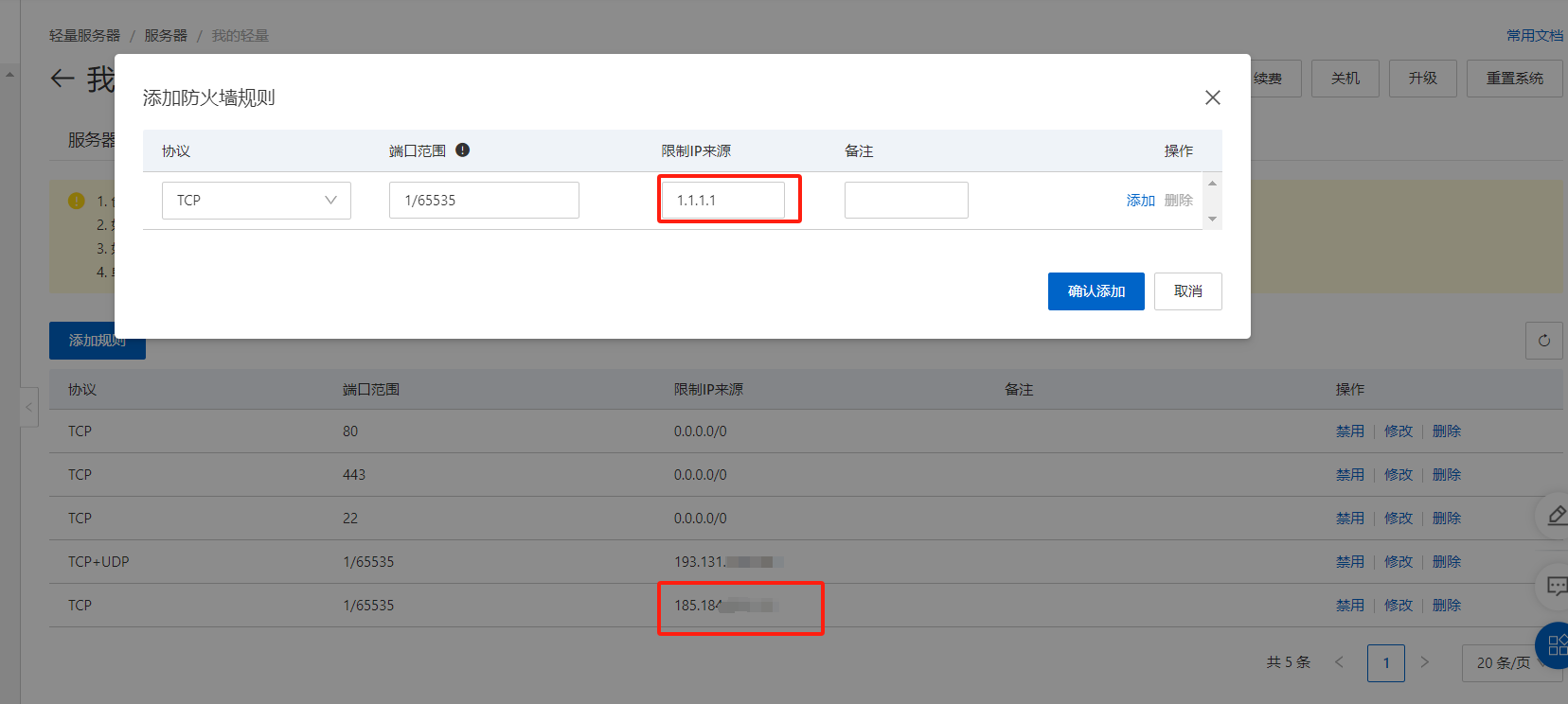Click the pencil edit floating icon

click(1556, 515)
